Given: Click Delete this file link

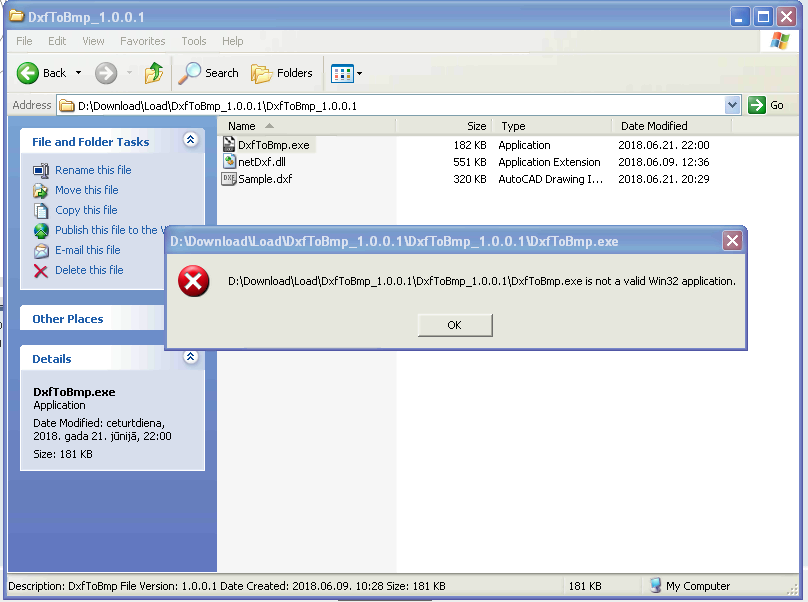Looking at the screenshot, I should (x=89, y=270).
